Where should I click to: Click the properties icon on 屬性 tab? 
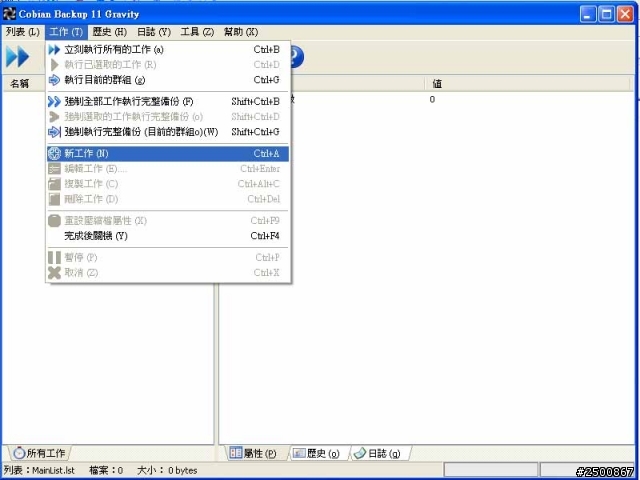236,453
